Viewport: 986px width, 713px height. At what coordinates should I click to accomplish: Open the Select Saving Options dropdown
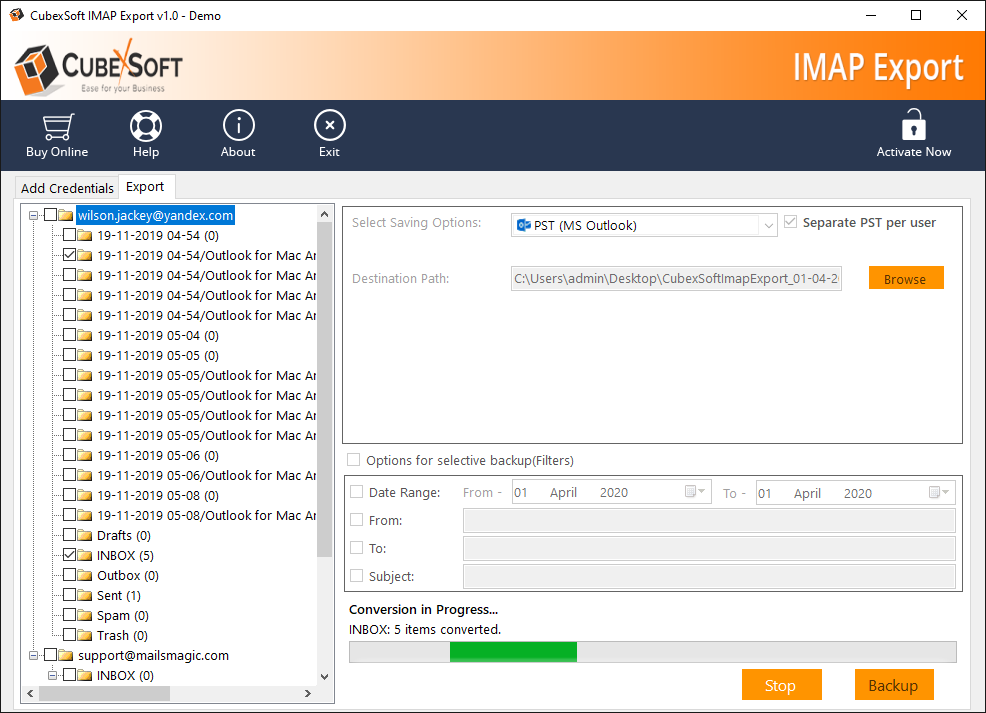pos(768,225)
